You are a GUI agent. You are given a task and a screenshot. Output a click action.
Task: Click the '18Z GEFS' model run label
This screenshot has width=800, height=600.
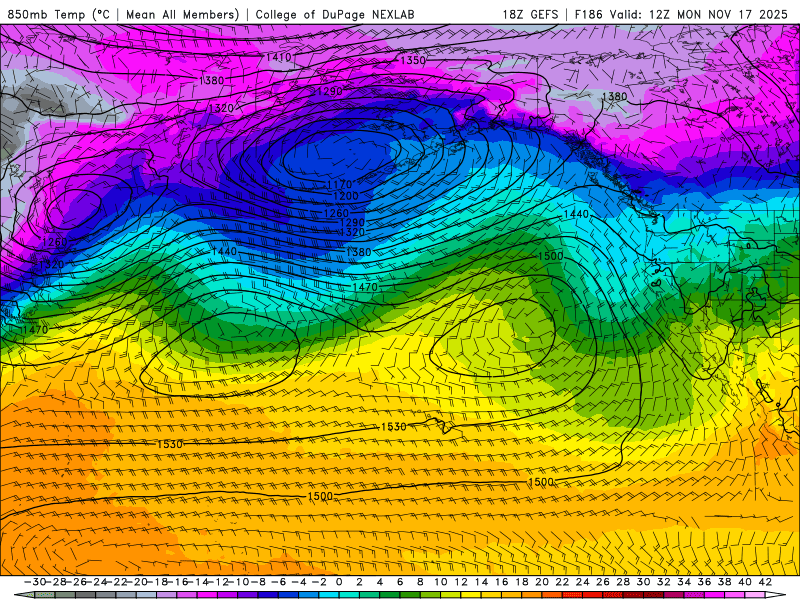[x=530, y=14]
